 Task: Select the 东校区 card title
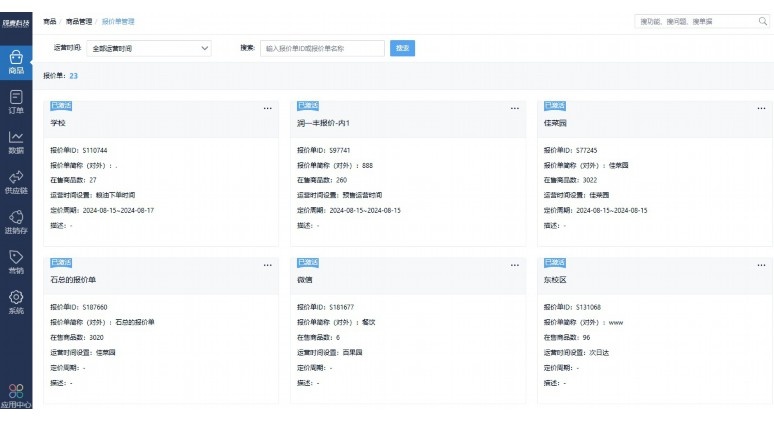555,279
